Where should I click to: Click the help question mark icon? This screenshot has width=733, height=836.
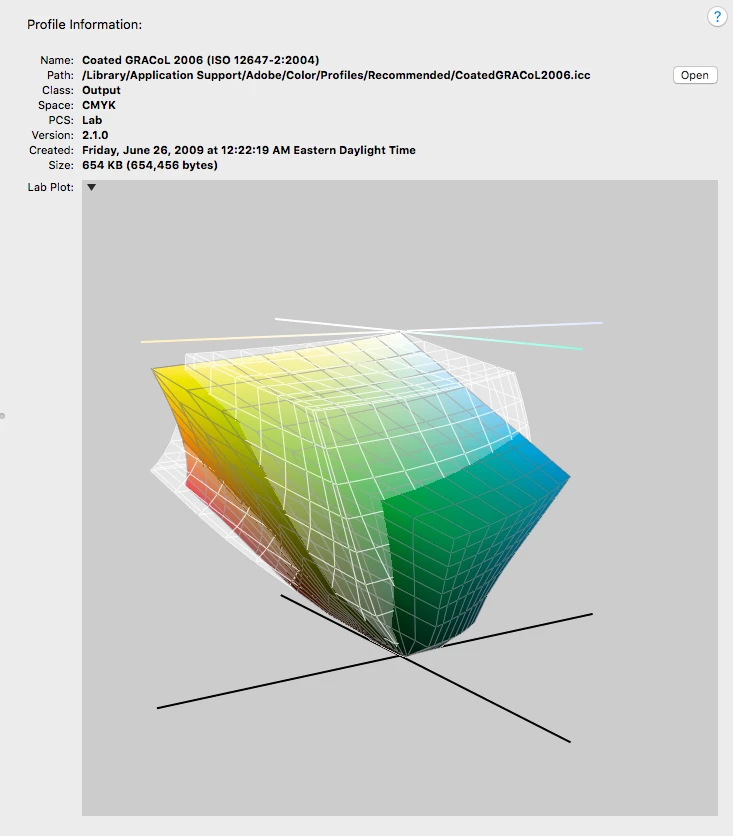click(x=717, y=17)
